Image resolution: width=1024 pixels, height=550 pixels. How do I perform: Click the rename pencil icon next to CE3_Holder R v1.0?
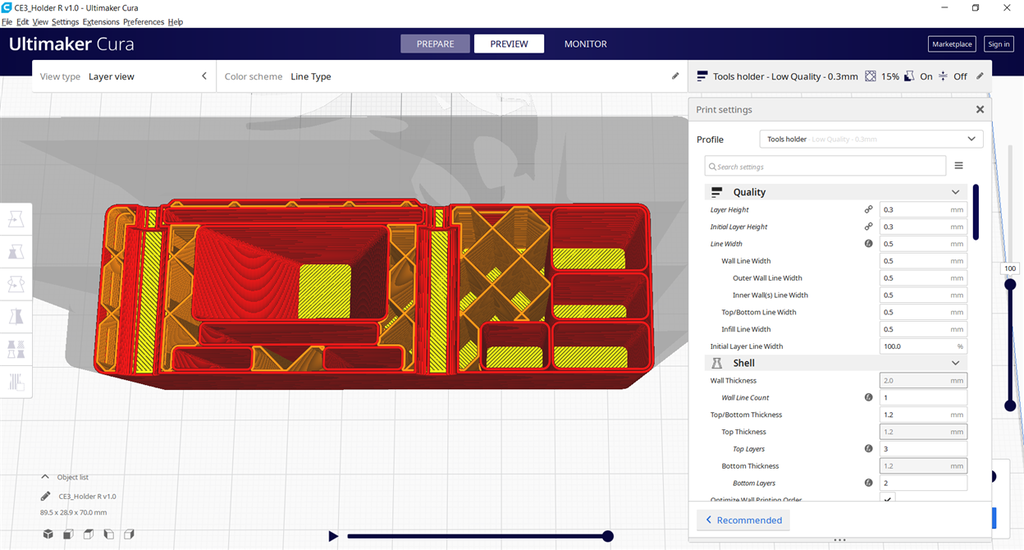[46, 496]
